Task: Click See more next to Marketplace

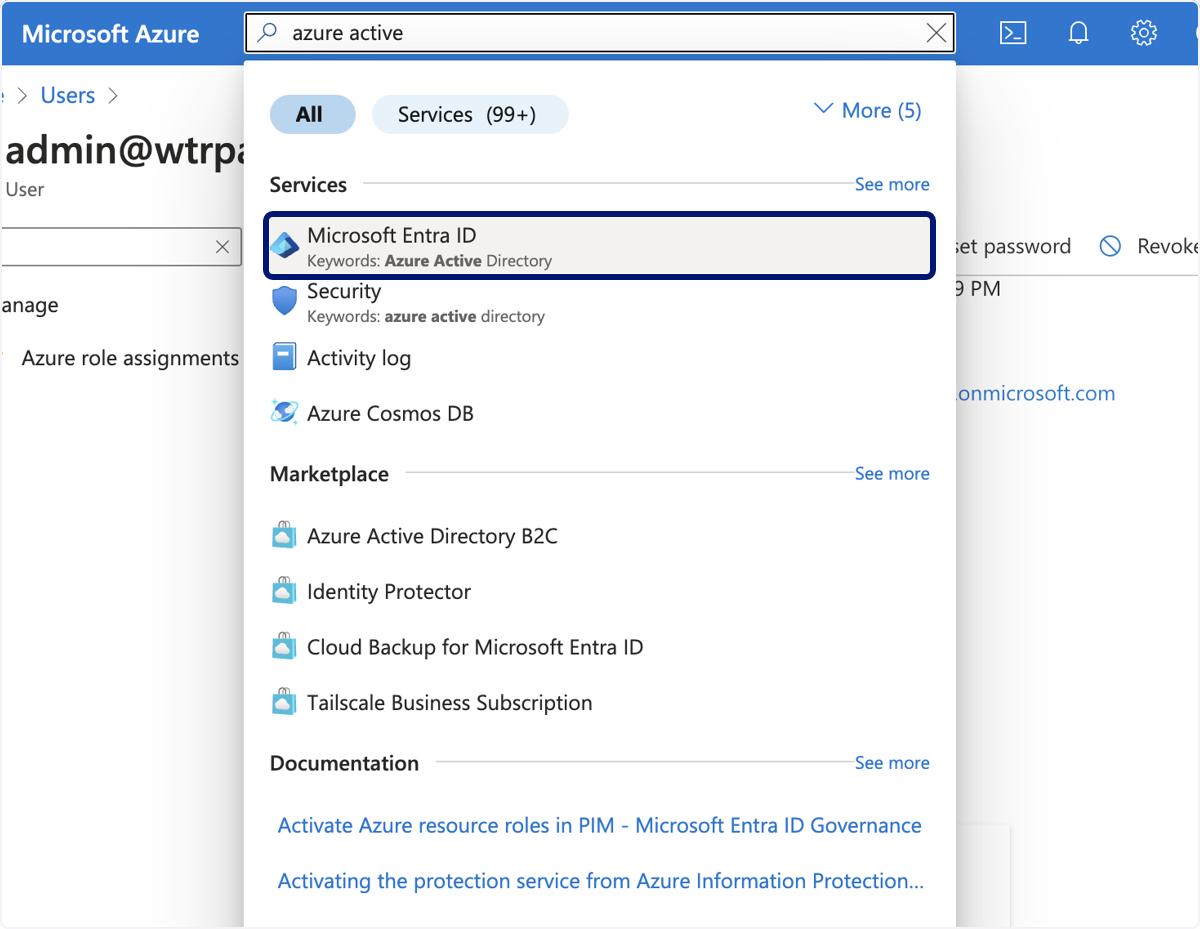Action: pyautogui.click(x=892, y=473)
